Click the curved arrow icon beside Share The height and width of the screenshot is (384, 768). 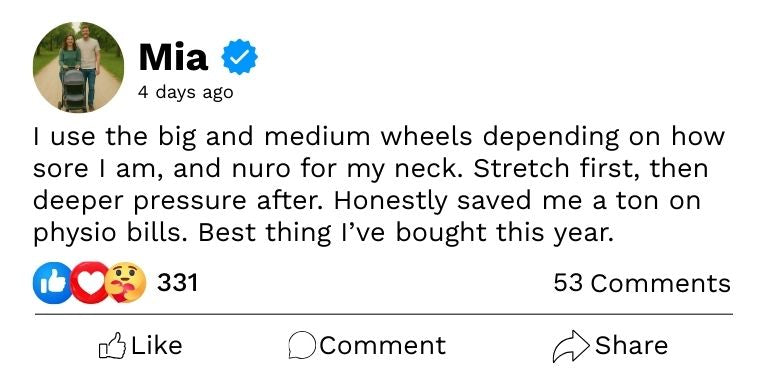click(x=571, y=346)
